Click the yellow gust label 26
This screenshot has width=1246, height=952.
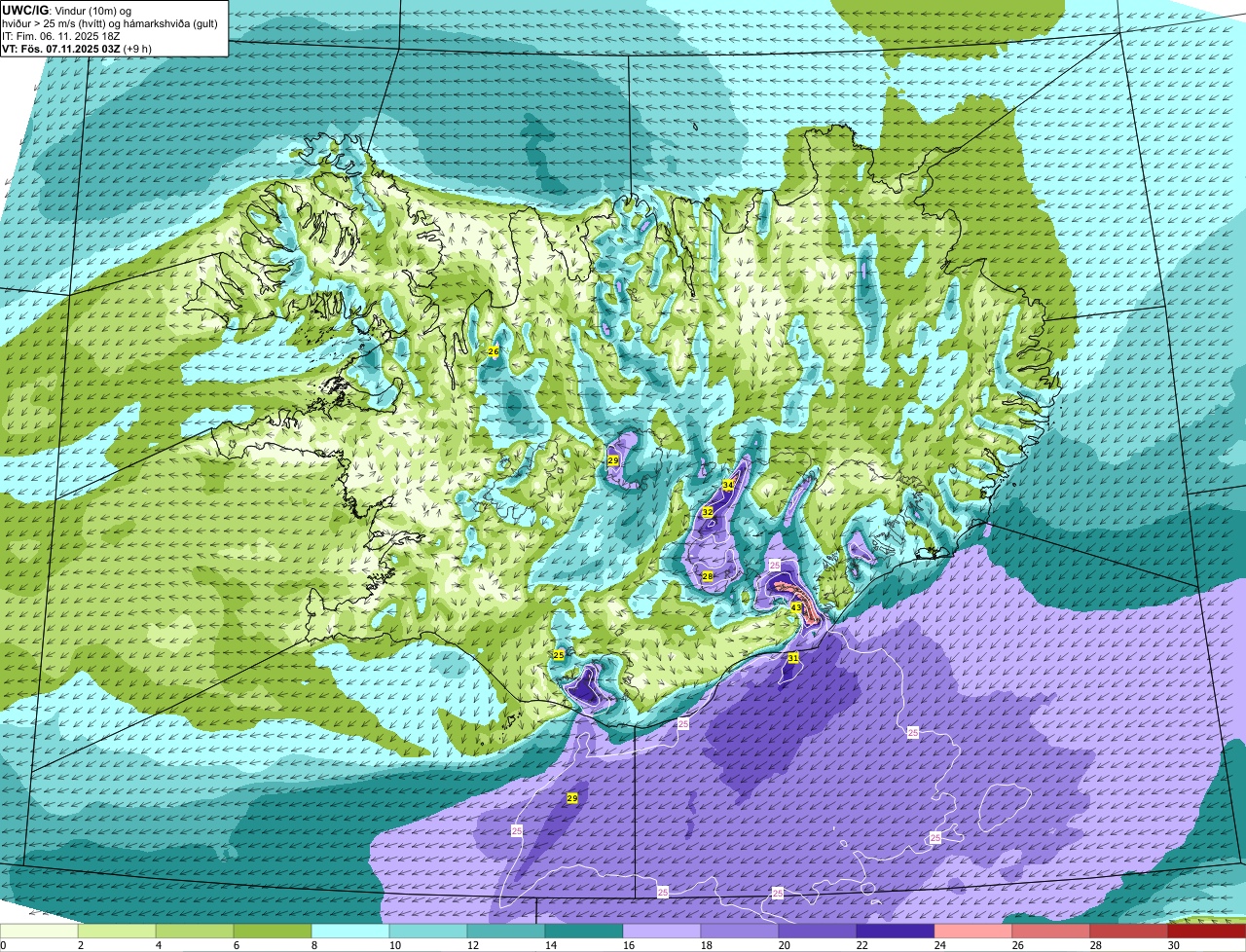493,351
